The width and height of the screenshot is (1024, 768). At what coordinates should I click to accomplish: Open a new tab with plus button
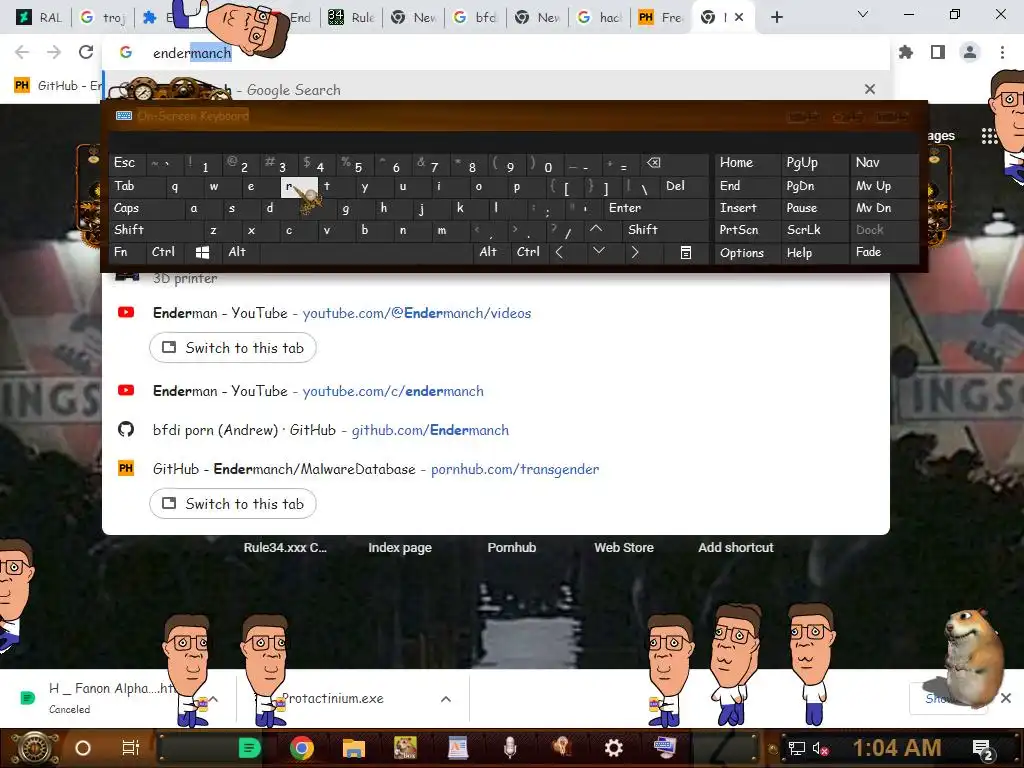[776, 17]
